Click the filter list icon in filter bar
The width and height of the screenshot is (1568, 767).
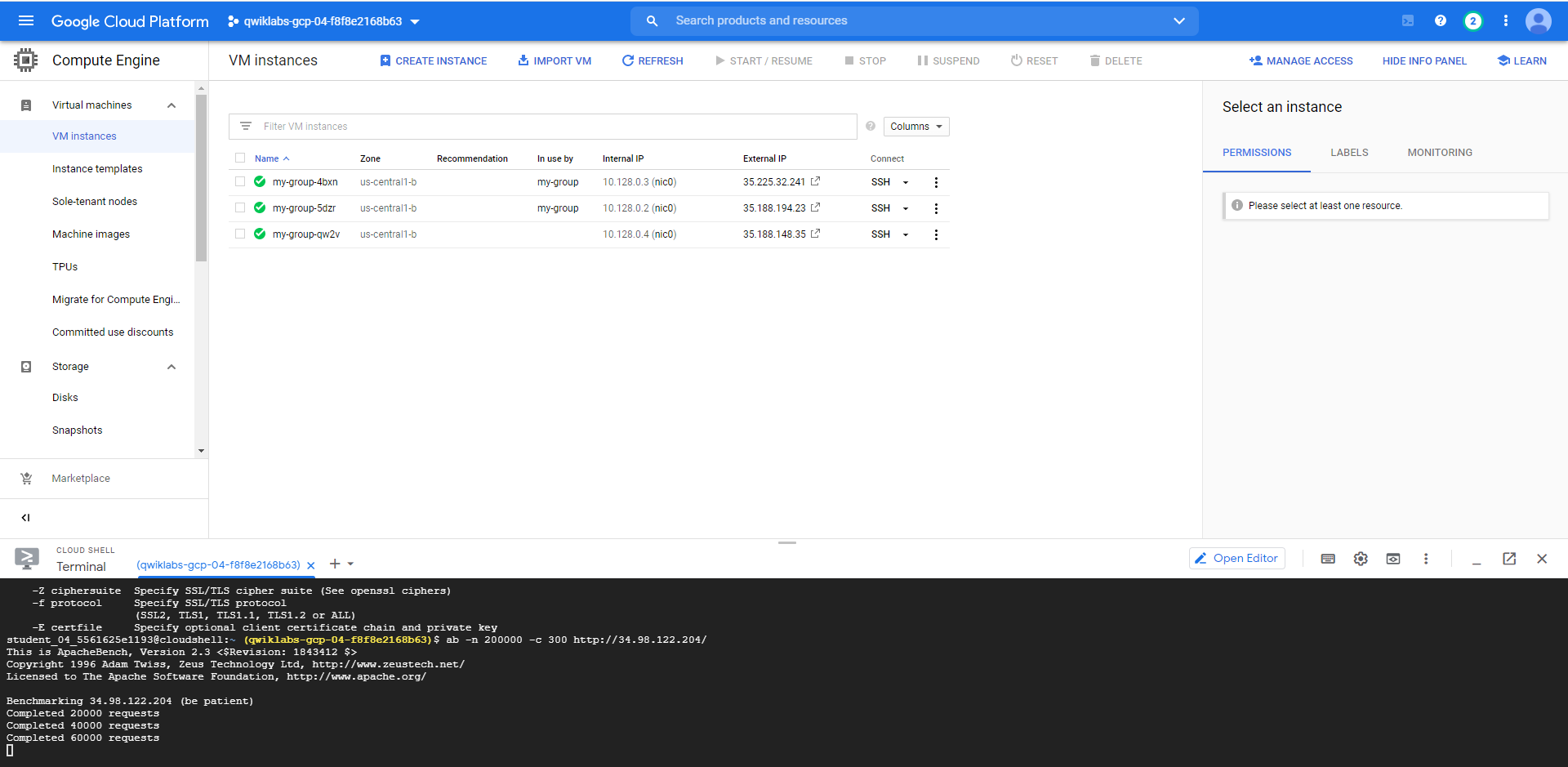tap(246, 126)
